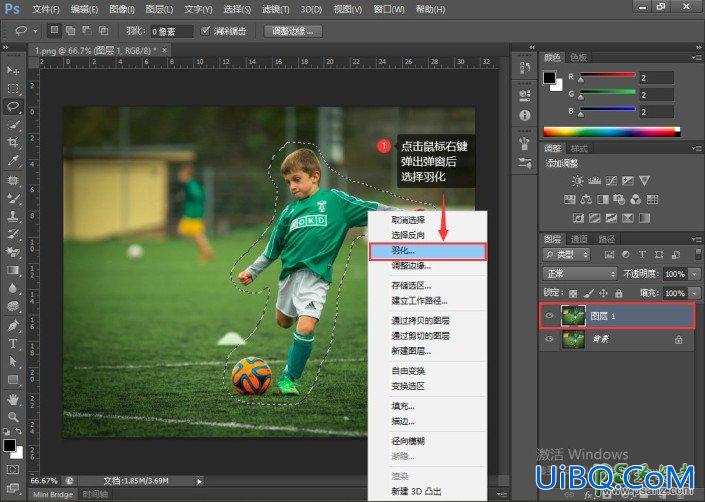
Task: Select the Path Selection tool
Action: coord(13,362)
